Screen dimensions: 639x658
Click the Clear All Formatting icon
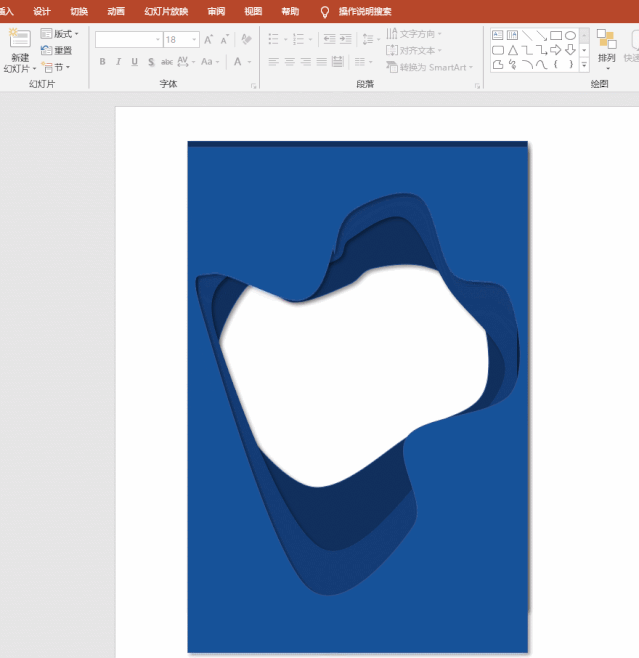[246, 40]
